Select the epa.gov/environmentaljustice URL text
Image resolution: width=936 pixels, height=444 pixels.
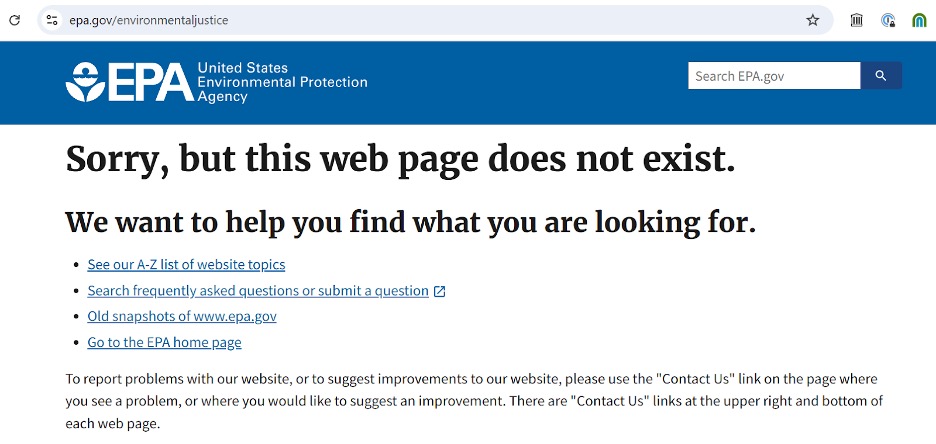pos(149,20)
